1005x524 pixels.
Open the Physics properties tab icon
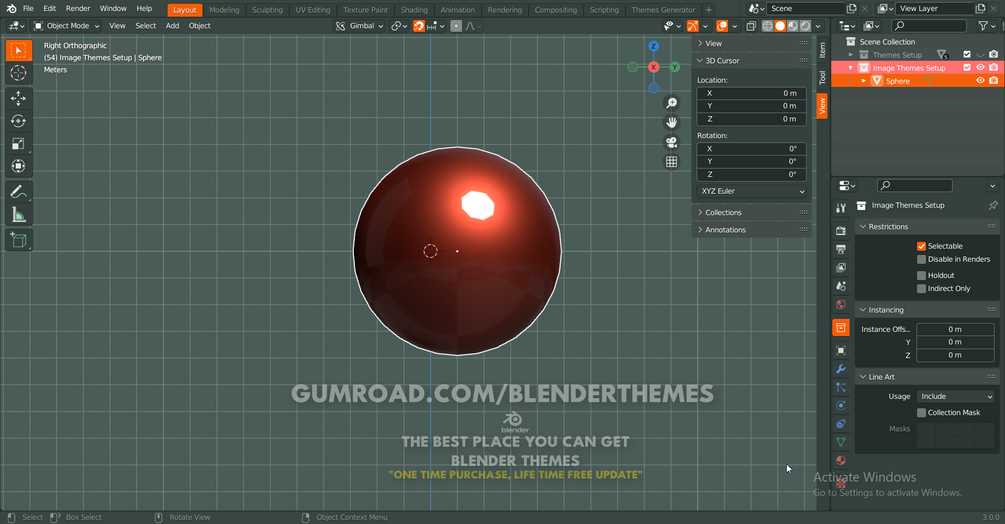pyautogui.click(x=841, y=405)
